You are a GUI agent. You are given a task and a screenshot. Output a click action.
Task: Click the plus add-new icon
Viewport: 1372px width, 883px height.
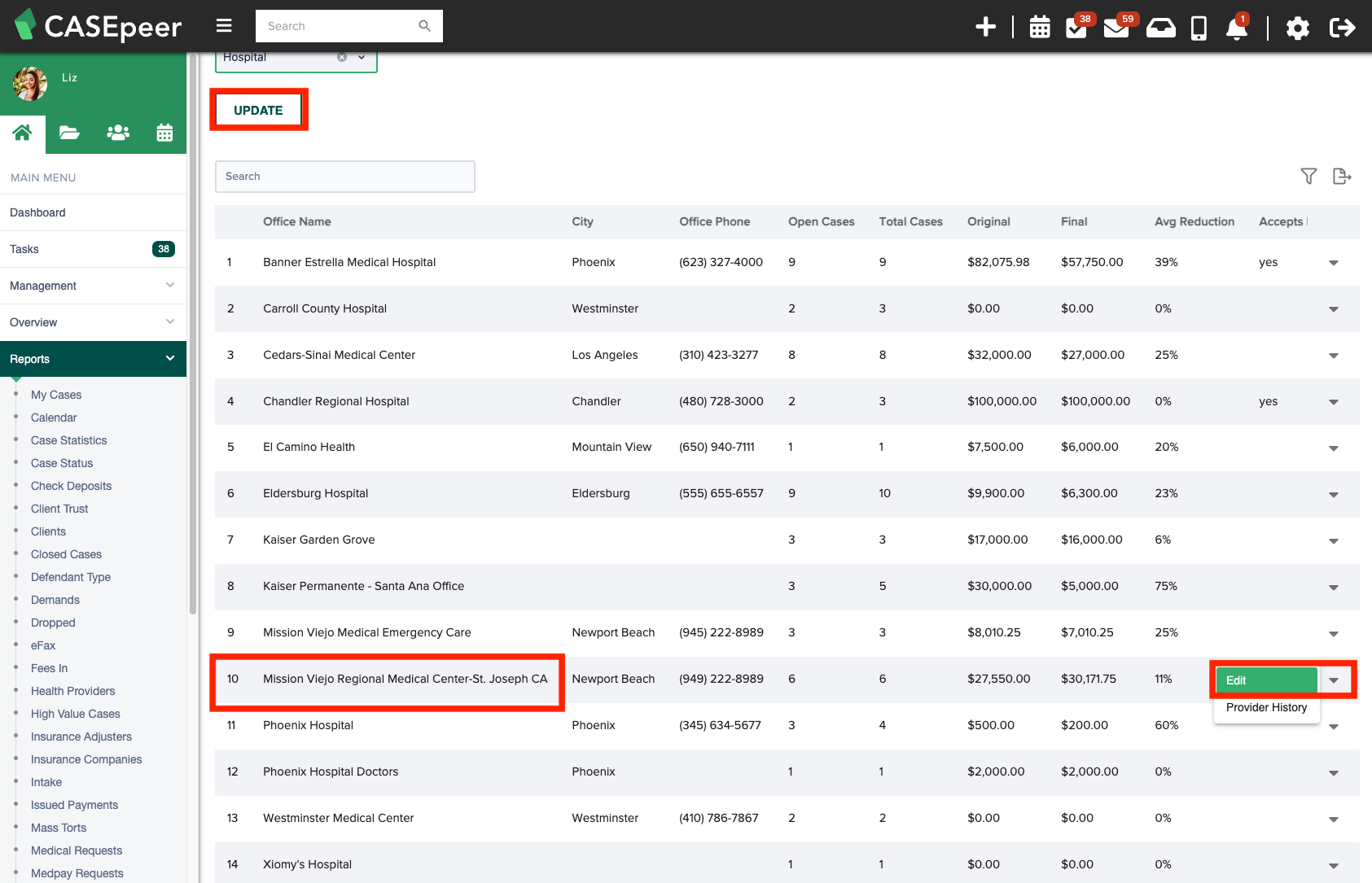[985, 27]
